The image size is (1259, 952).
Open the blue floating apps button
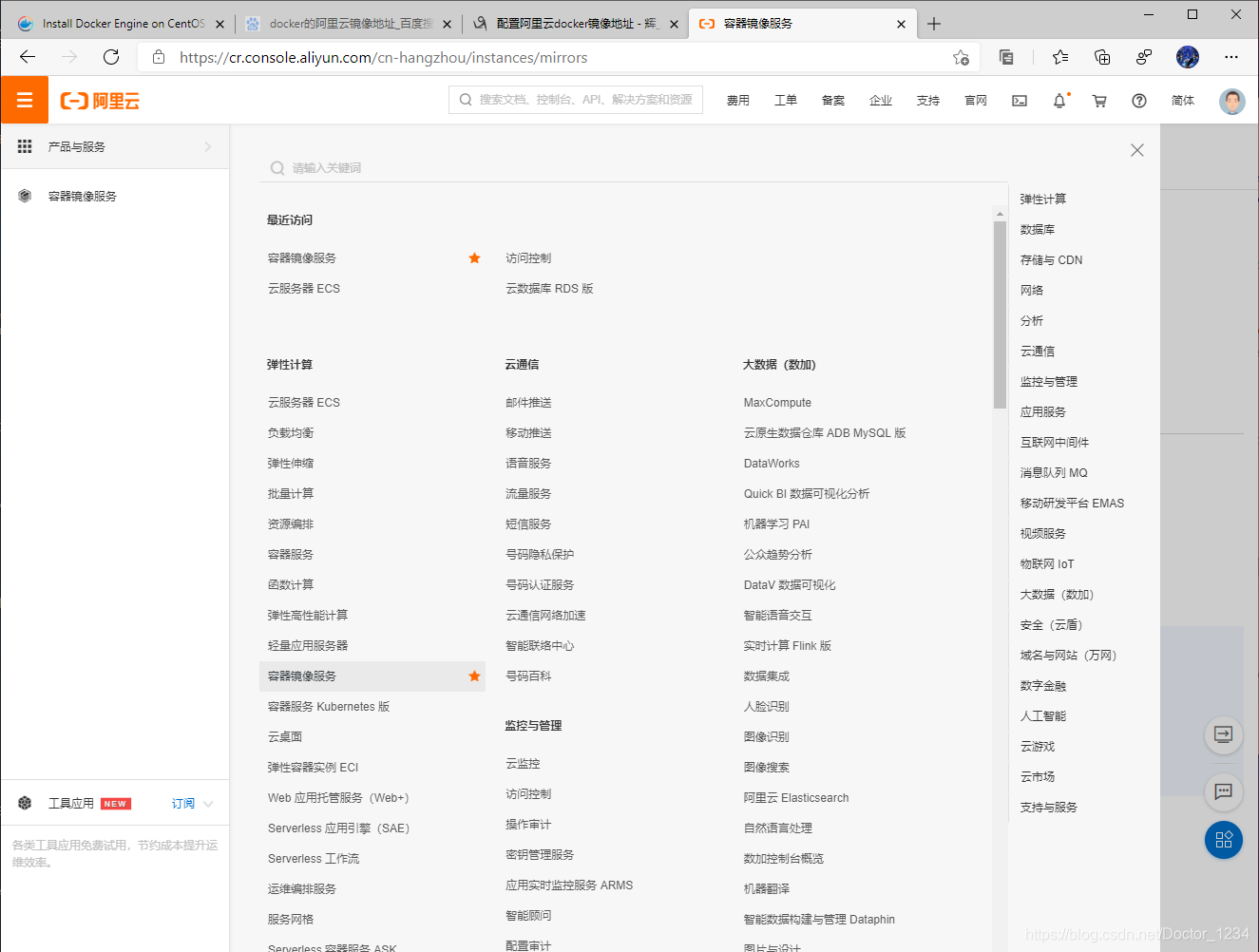1224,840
